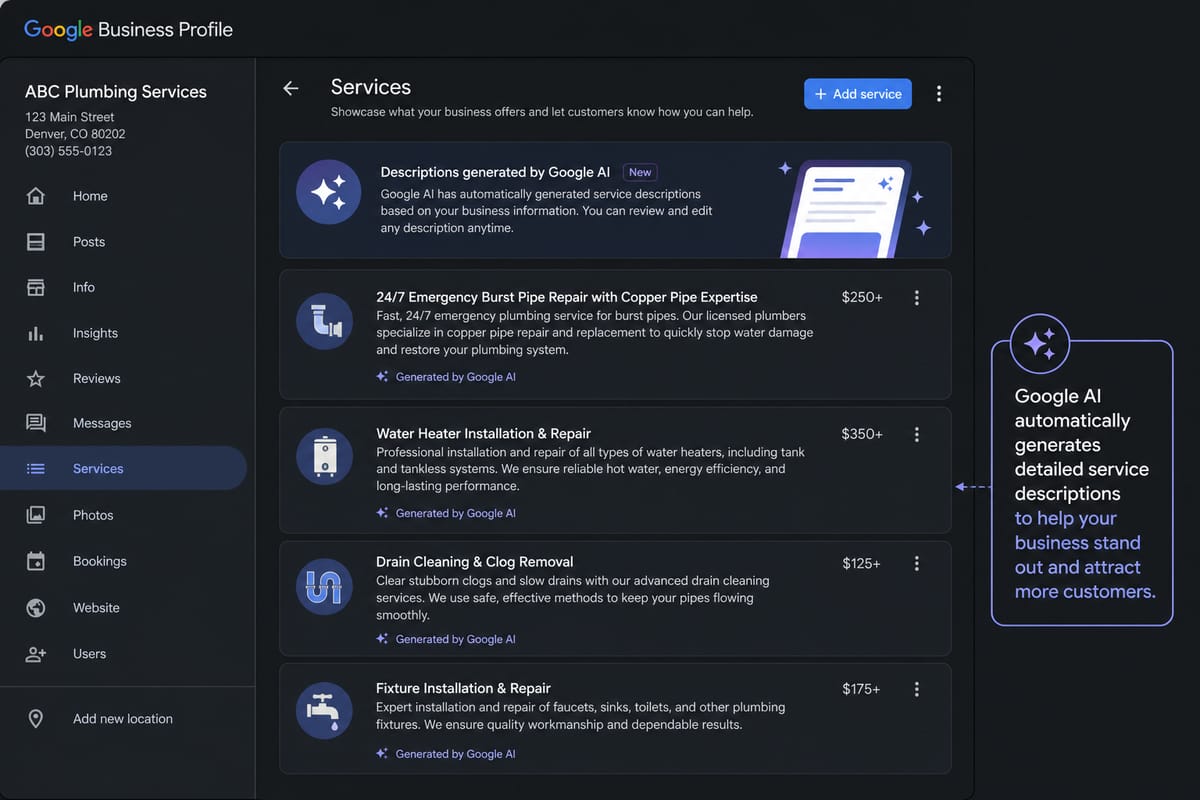Go to Home in the sidebar

pyautogui.click(x=90, y=196)
